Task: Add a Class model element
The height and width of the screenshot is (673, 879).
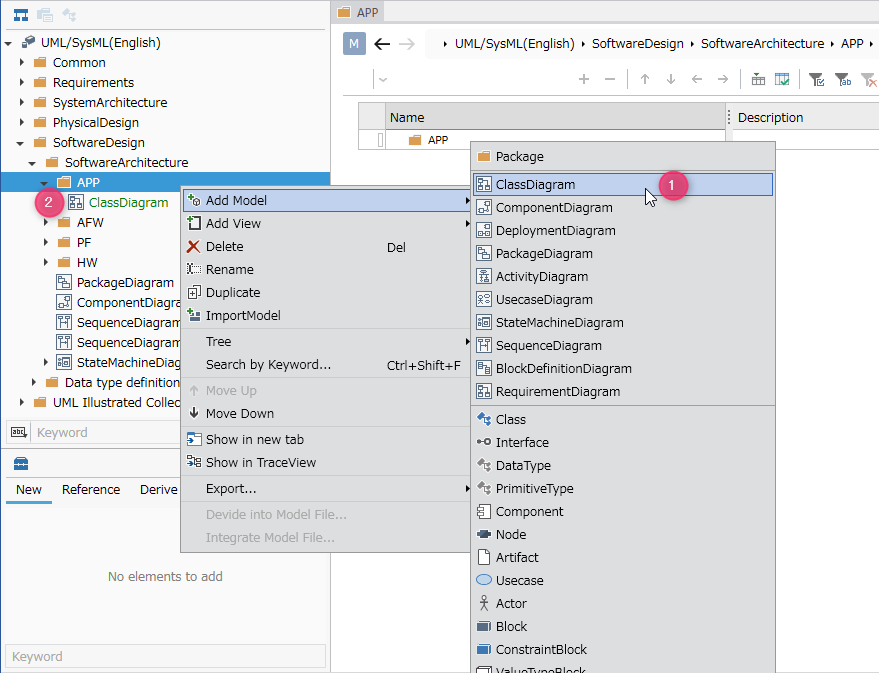Action: tap(623, 419)
